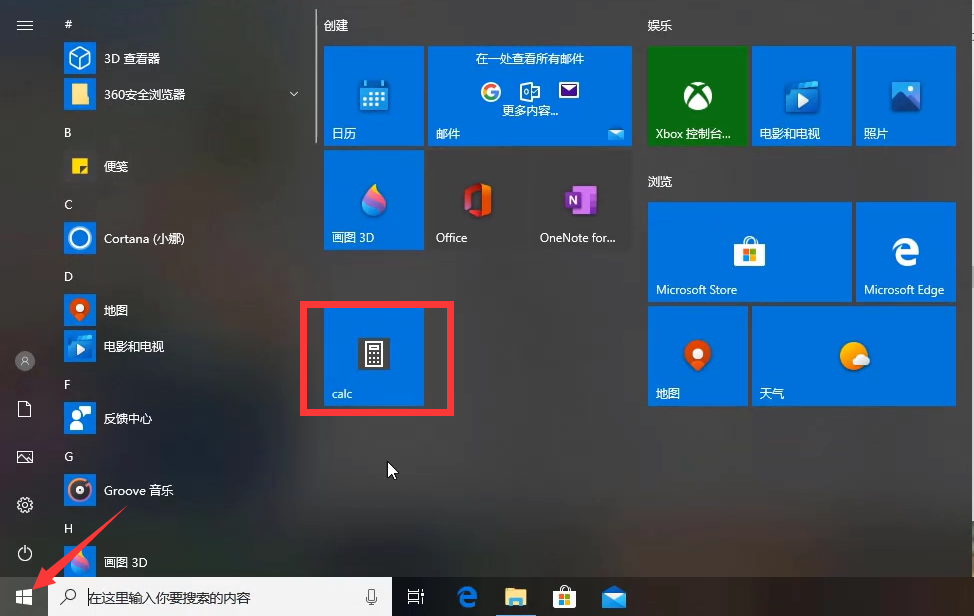Open the 照片 tile
The image size is (974, 616).
click(905, 95)
